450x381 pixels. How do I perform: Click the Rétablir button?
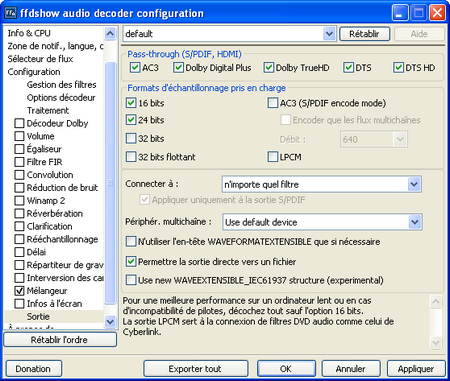364,34
